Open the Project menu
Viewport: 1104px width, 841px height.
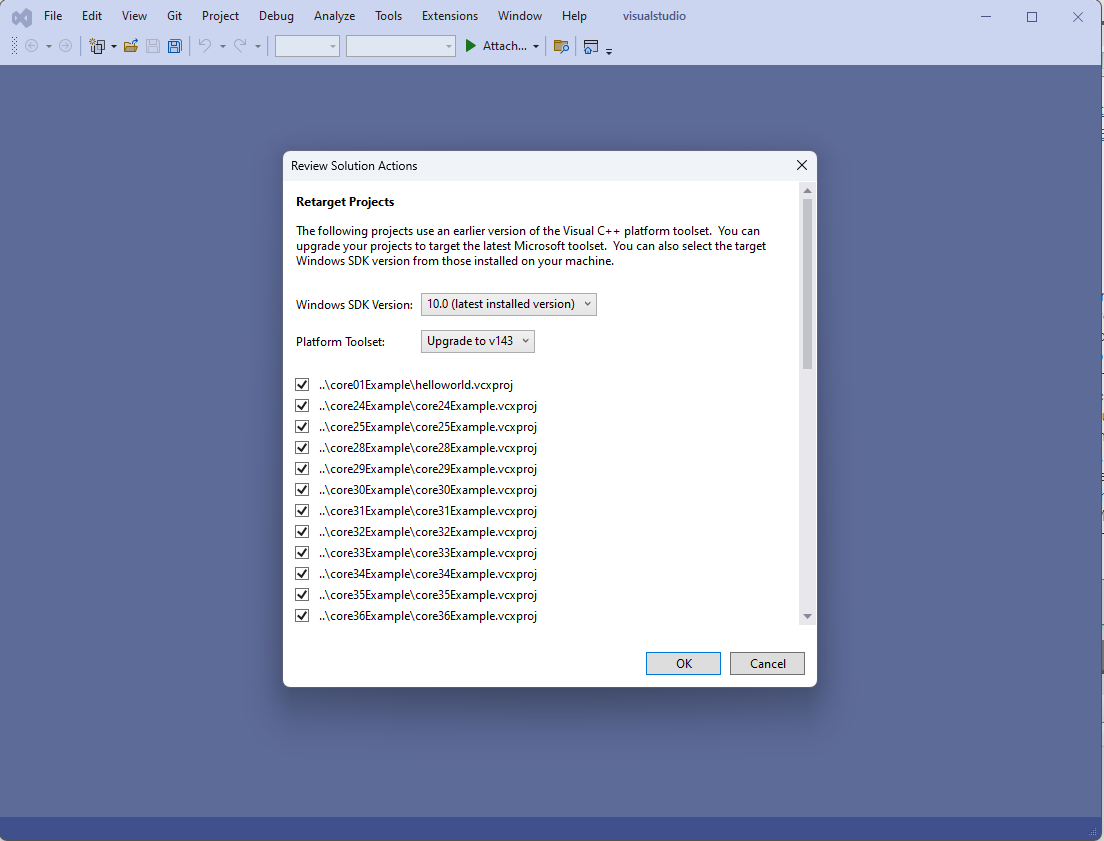pos(220,15)
